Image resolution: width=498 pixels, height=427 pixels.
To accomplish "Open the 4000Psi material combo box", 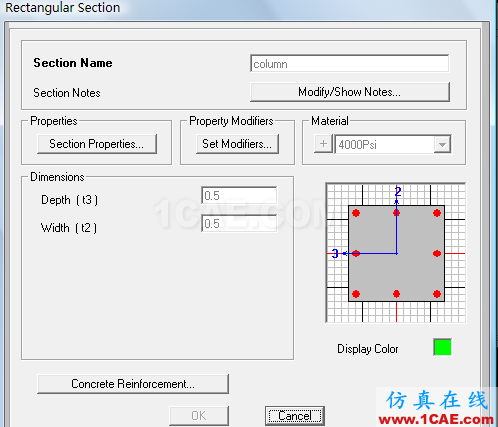I will (x=393, y=144).
